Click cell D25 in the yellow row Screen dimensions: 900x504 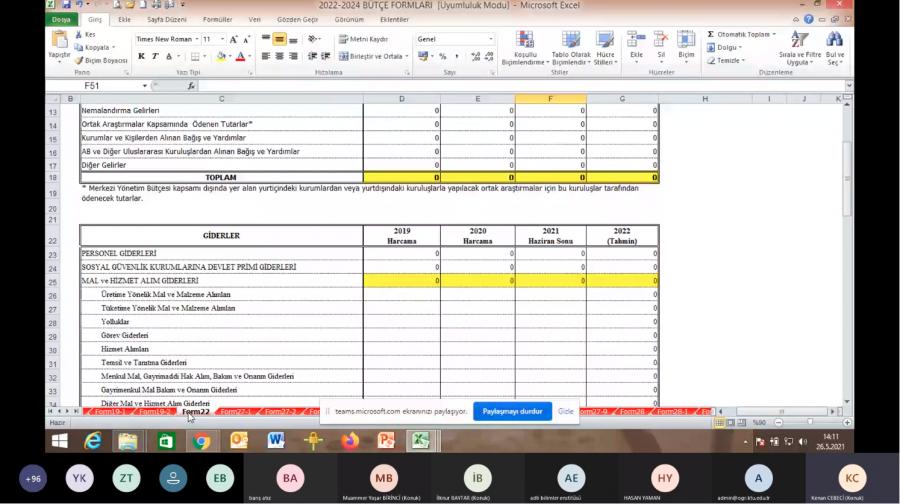pyautogui.click(x=402, y=281)
